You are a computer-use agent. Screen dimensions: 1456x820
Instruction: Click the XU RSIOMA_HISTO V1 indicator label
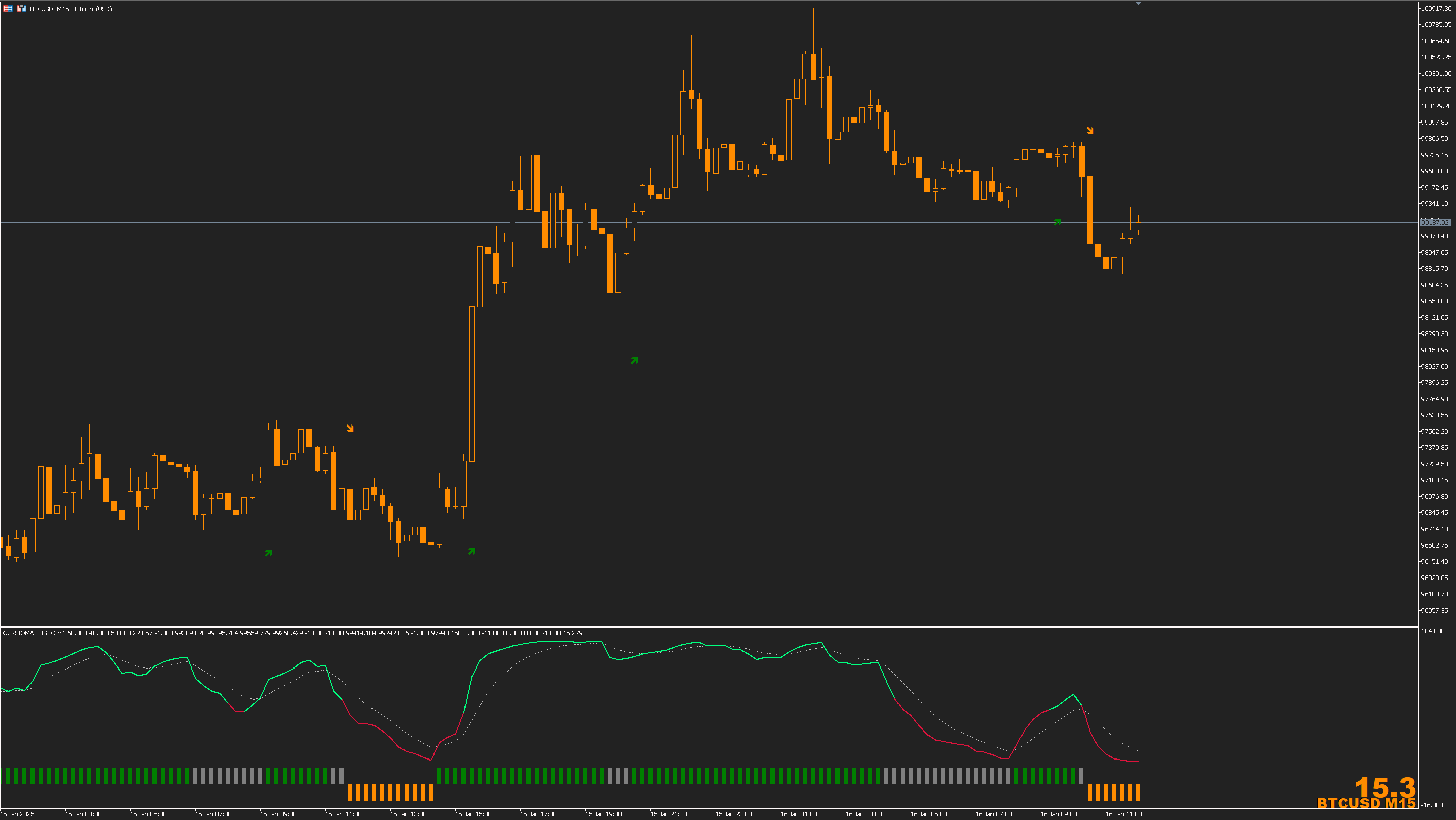(33, 633)
